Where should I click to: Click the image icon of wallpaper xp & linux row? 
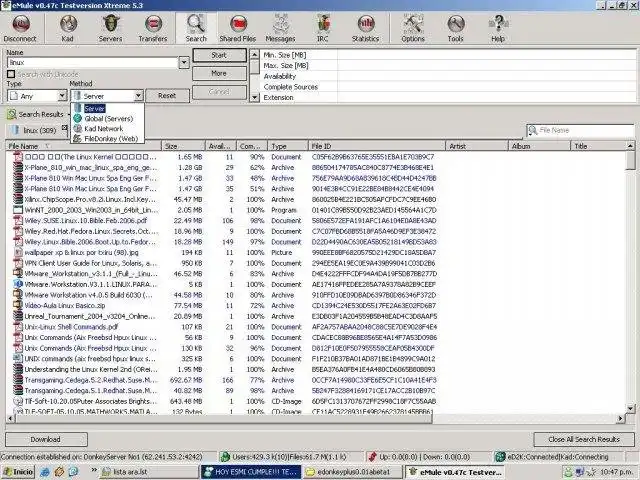tap(18, 253)
